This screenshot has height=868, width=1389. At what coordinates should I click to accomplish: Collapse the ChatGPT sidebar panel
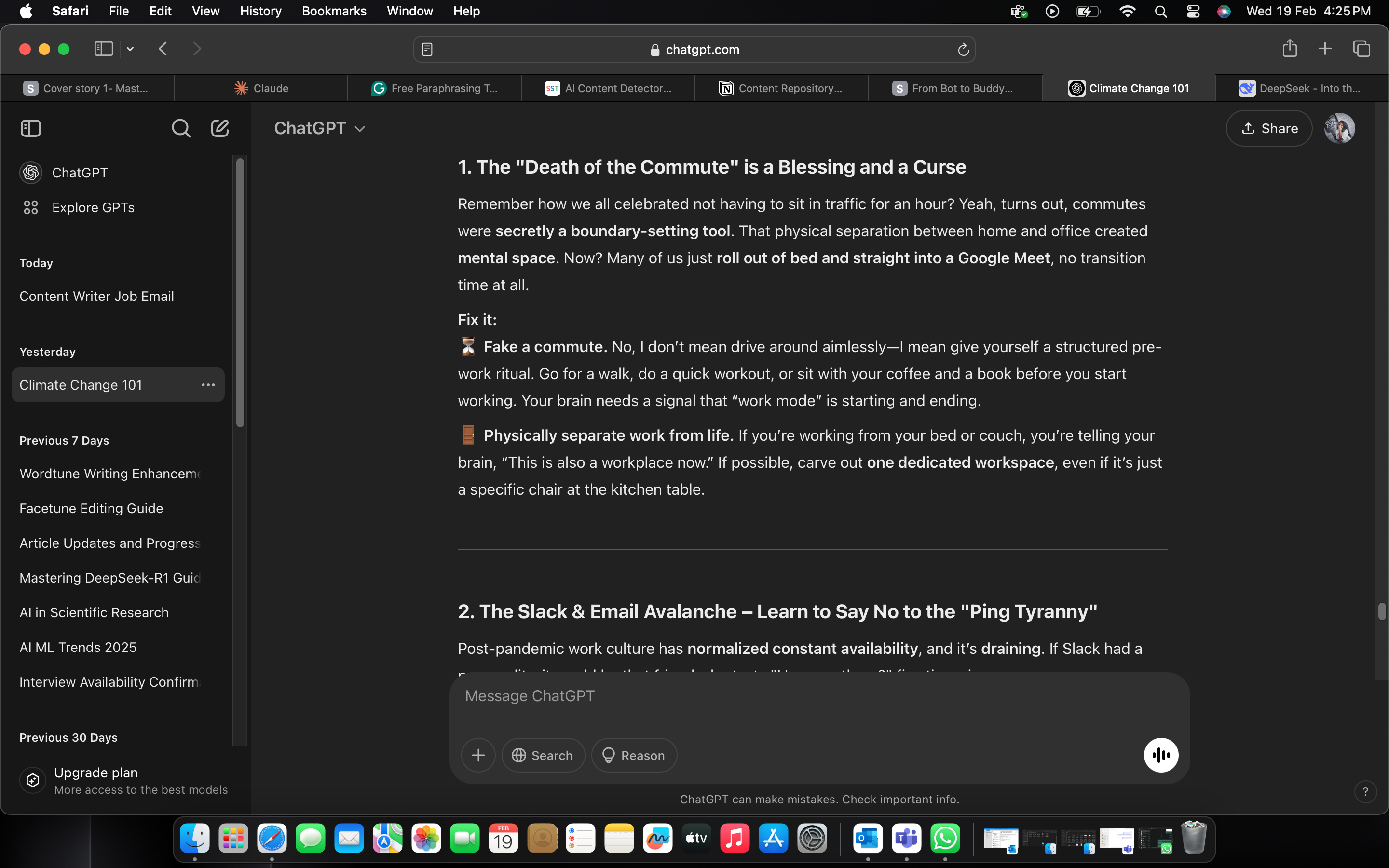[x=30, y=128]
